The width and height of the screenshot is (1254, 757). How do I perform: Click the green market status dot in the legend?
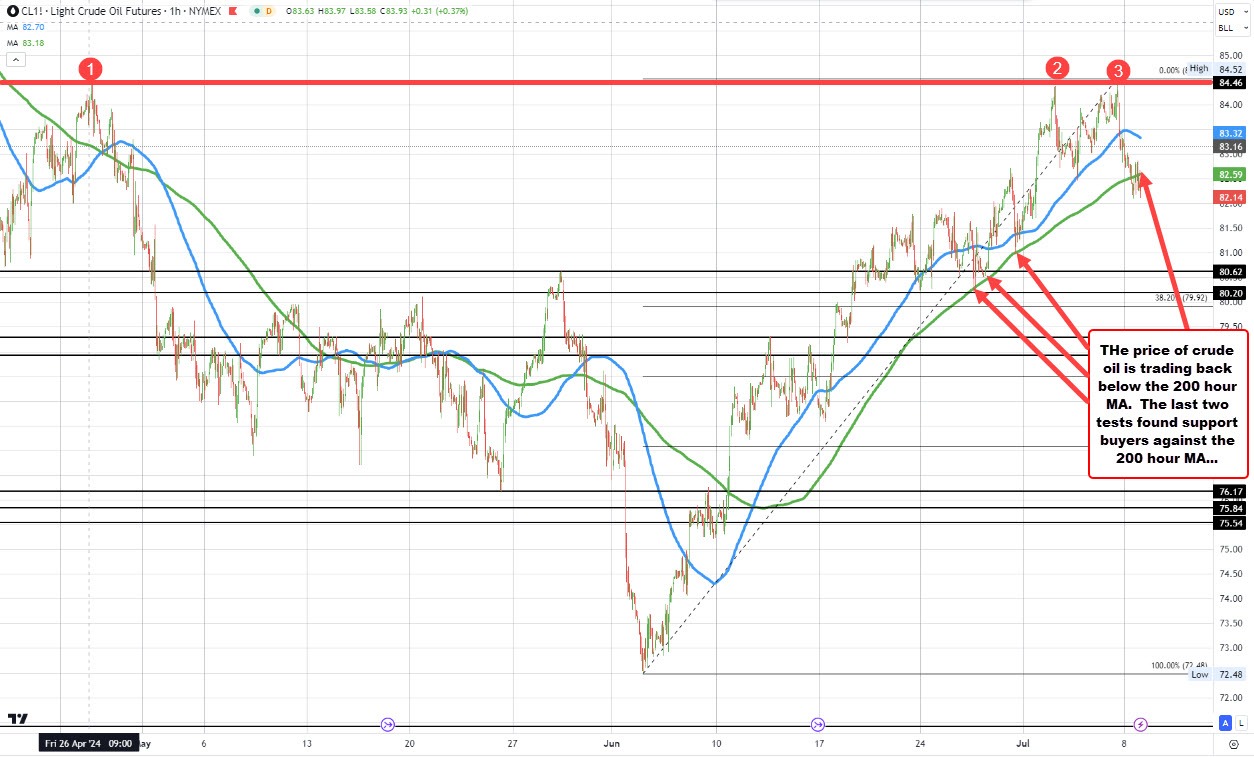pos(257,11)
